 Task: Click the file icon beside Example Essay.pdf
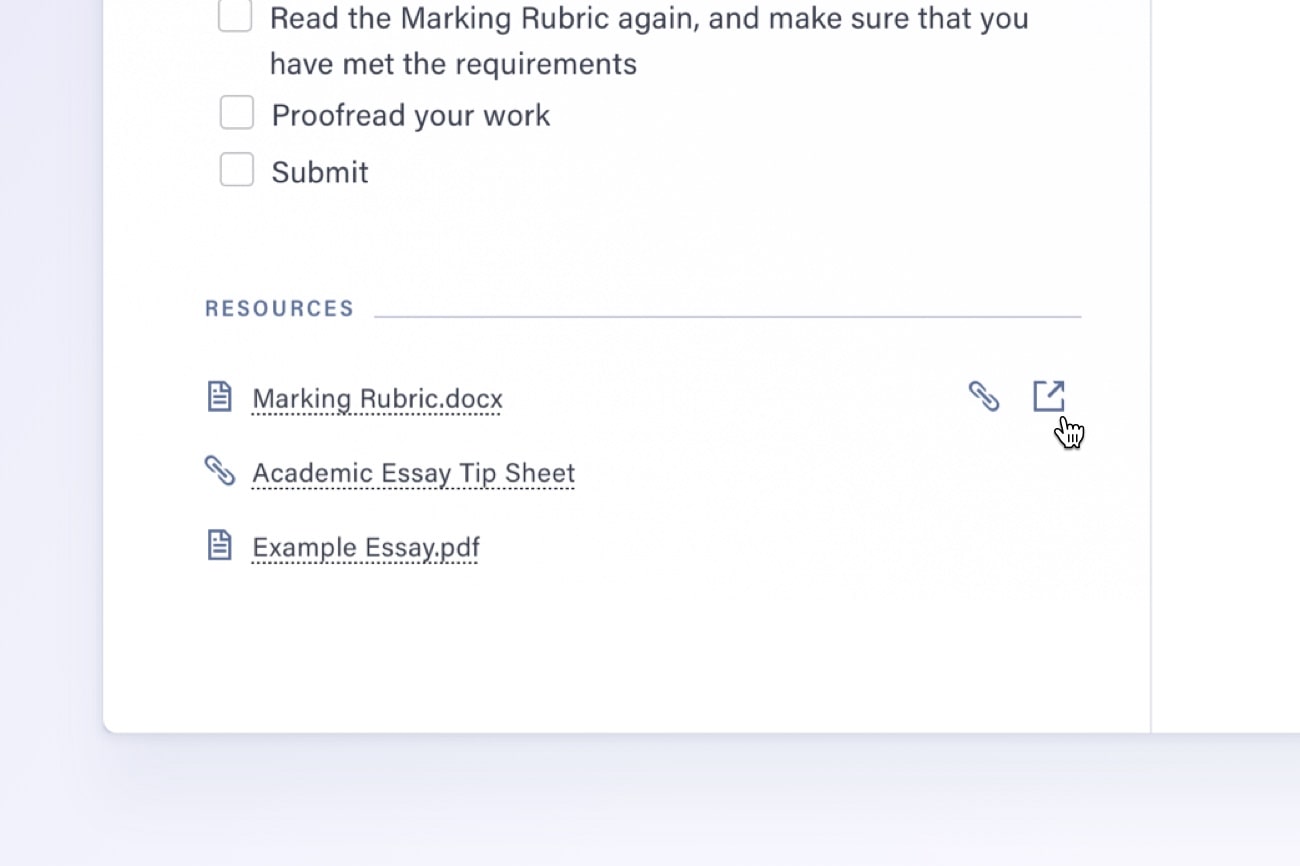219,544
